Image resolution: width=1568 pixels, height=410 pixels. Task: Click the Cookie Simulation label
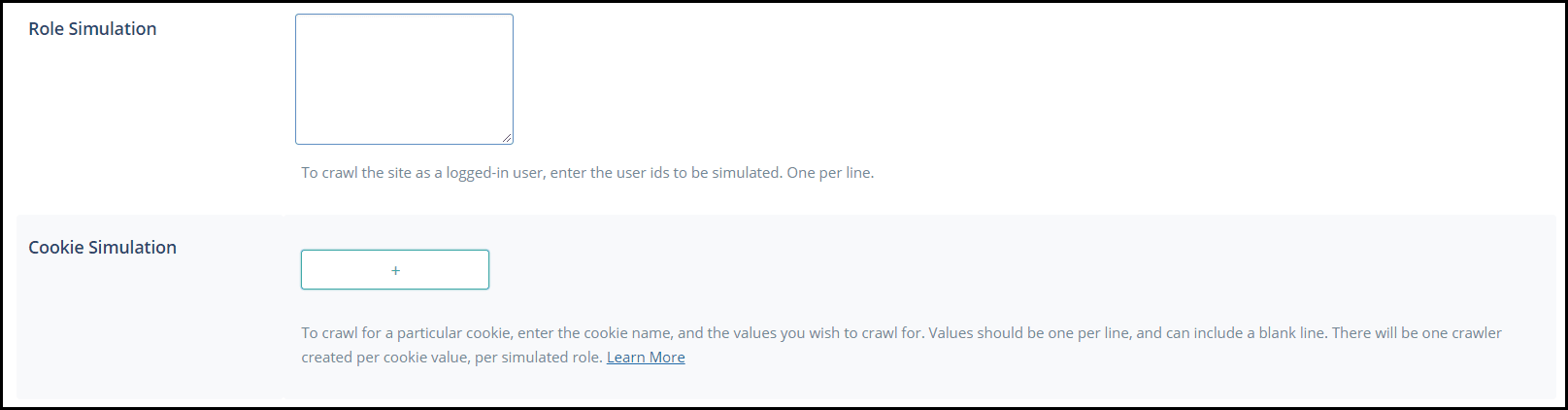[x=102, y=248]
